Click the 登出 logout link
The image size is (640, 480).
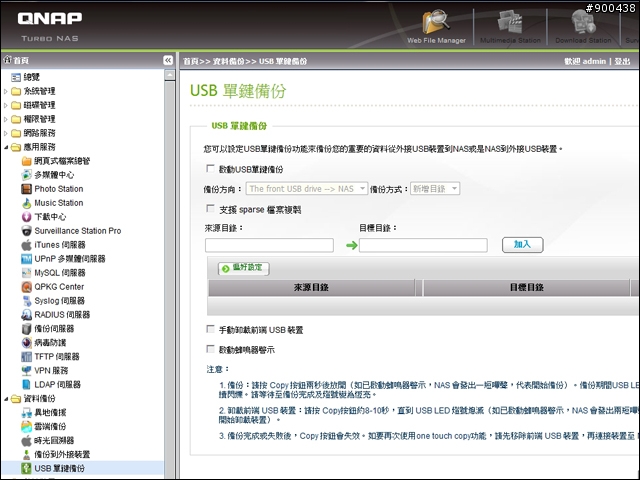click(x=622, y=61)
